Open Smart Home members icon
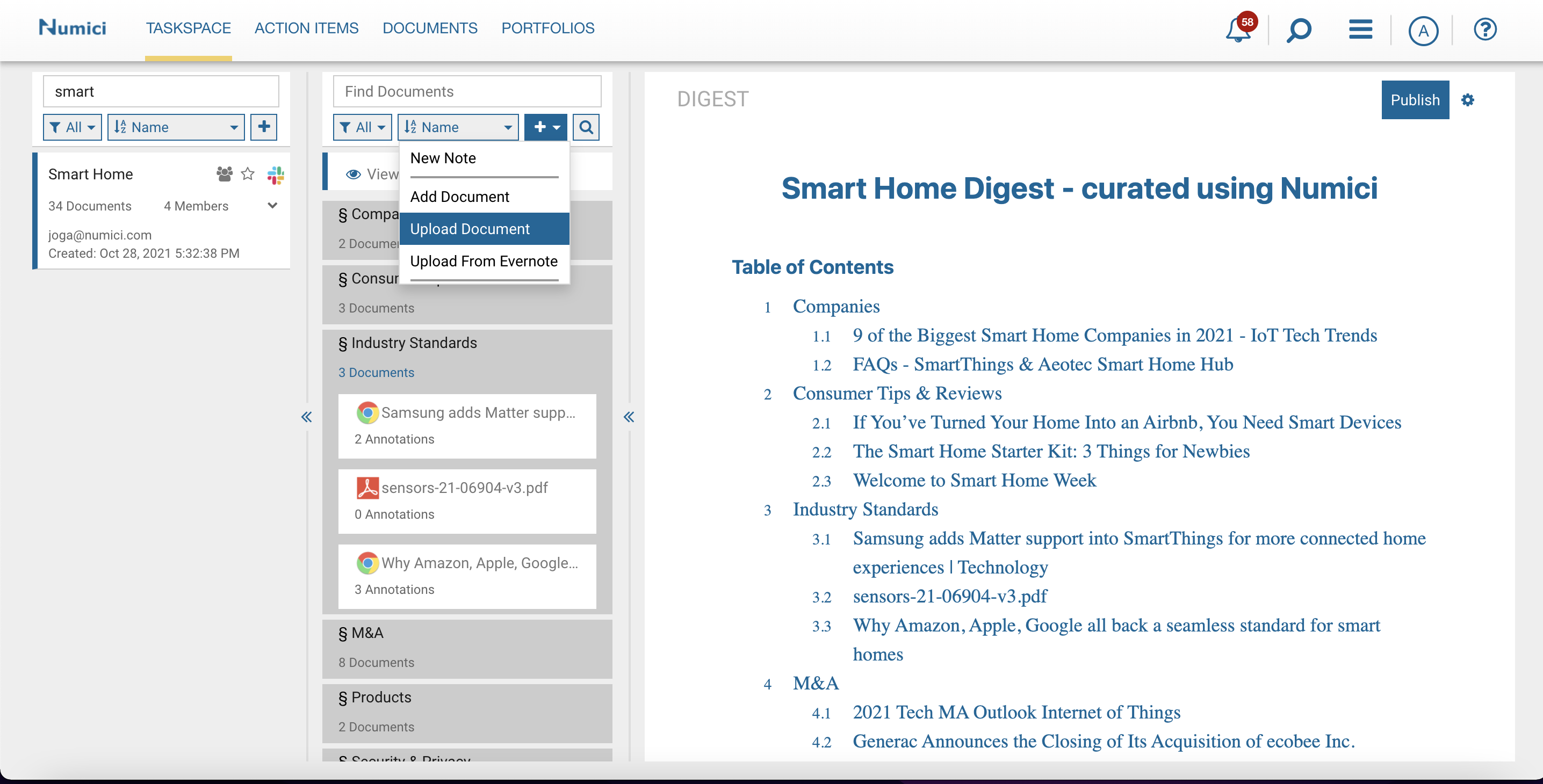The width and height of the screenshot is (1543, 784). [x=224, y=174]
